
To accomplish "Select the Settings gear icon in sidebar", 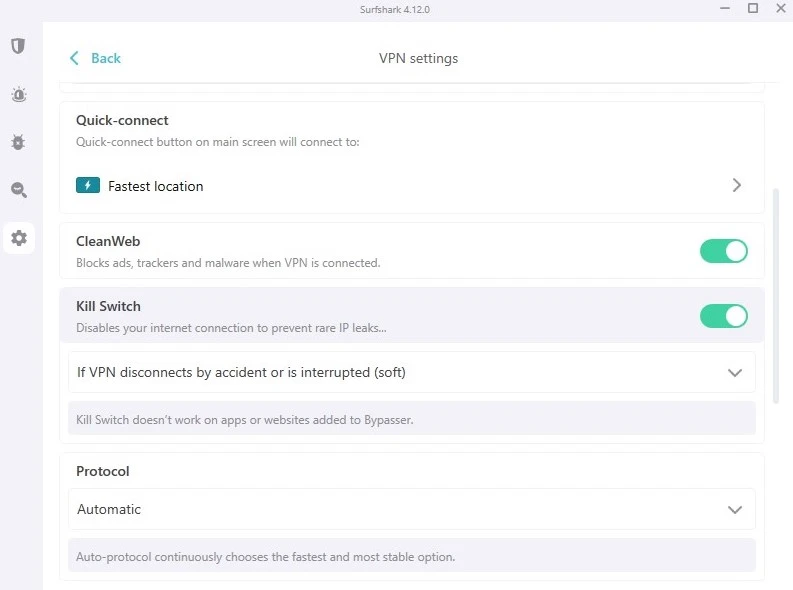I will (x=18, y=238).
